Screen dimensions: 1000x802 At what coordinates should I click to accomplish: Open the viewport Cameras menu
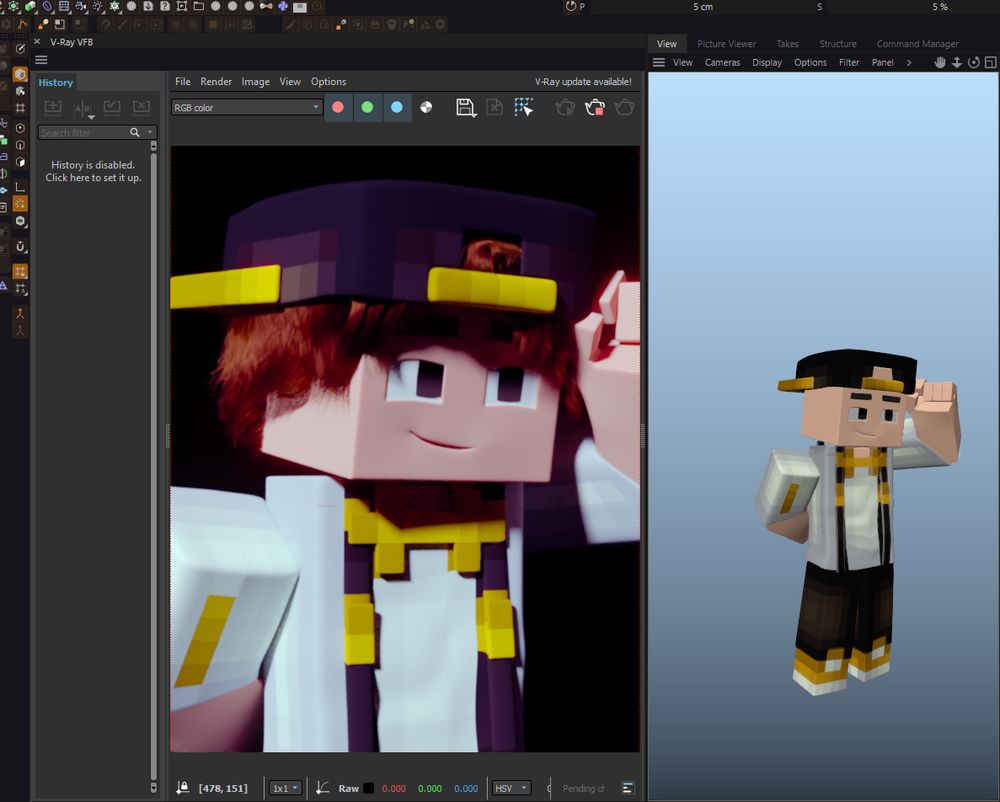coord(723,62)
